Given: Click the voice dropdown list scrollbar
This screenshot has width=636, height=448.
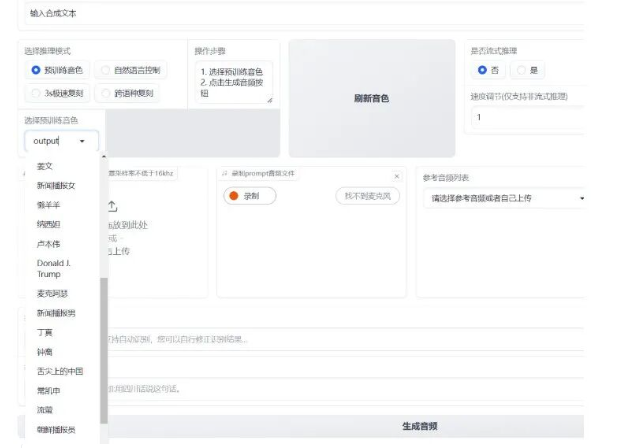Looking at the screenshot, I should tap(104, 351).
